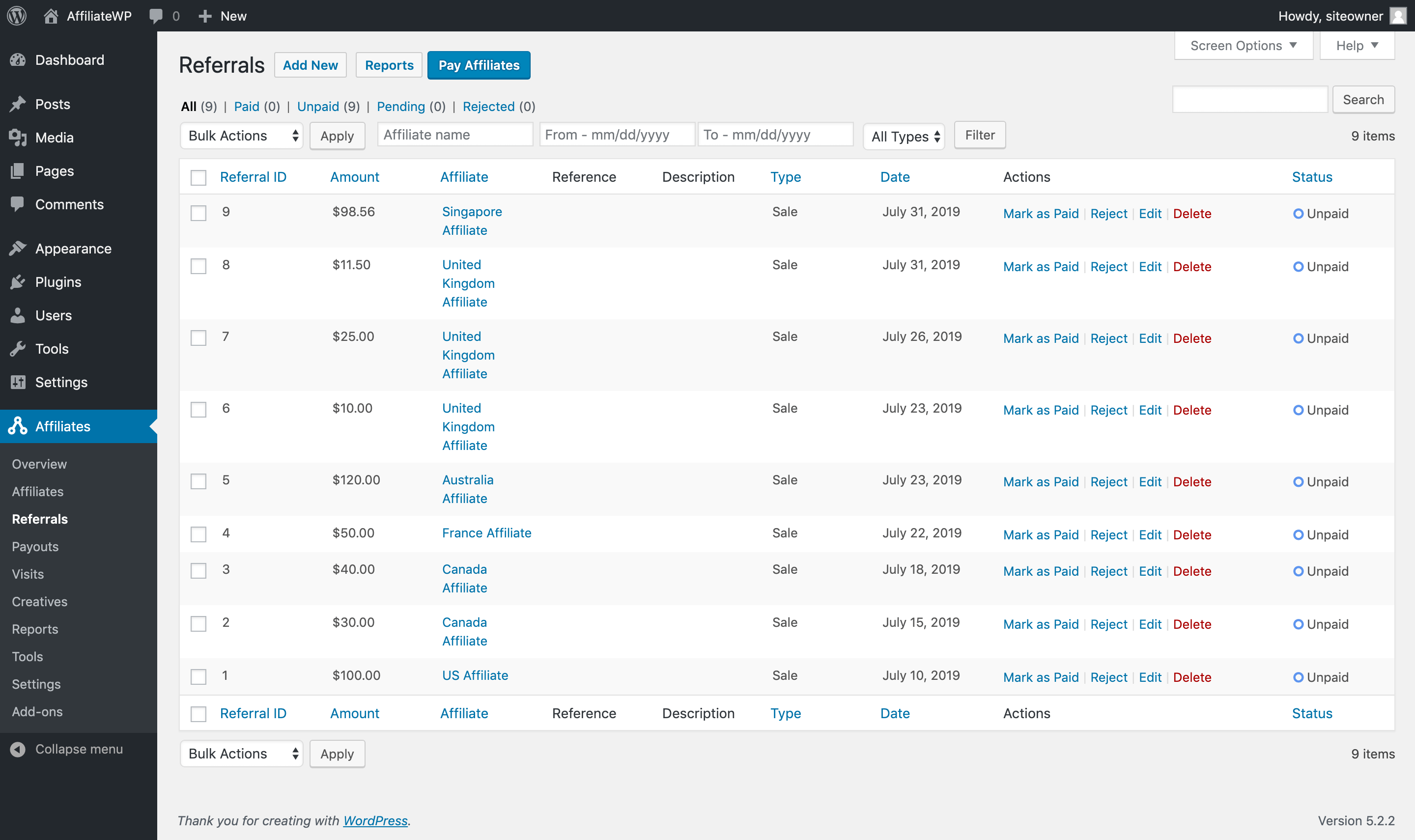Select all referrals with header checkbox
1415x840 pixels.
(x=198, y=178)
